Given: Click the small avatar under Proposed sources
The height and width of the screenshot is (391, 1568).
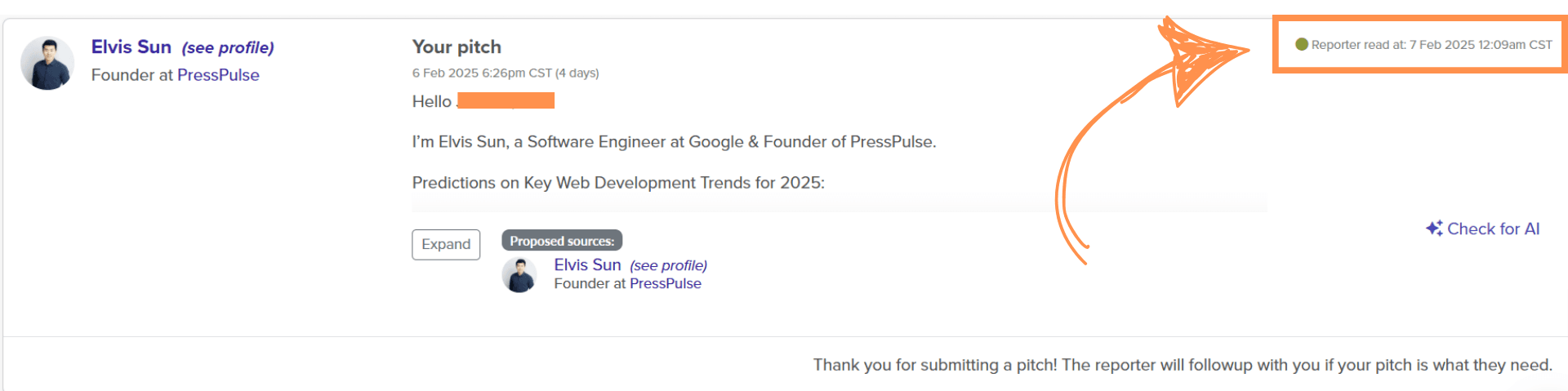Looking at the screenshot, I should [x=519, y=275].
